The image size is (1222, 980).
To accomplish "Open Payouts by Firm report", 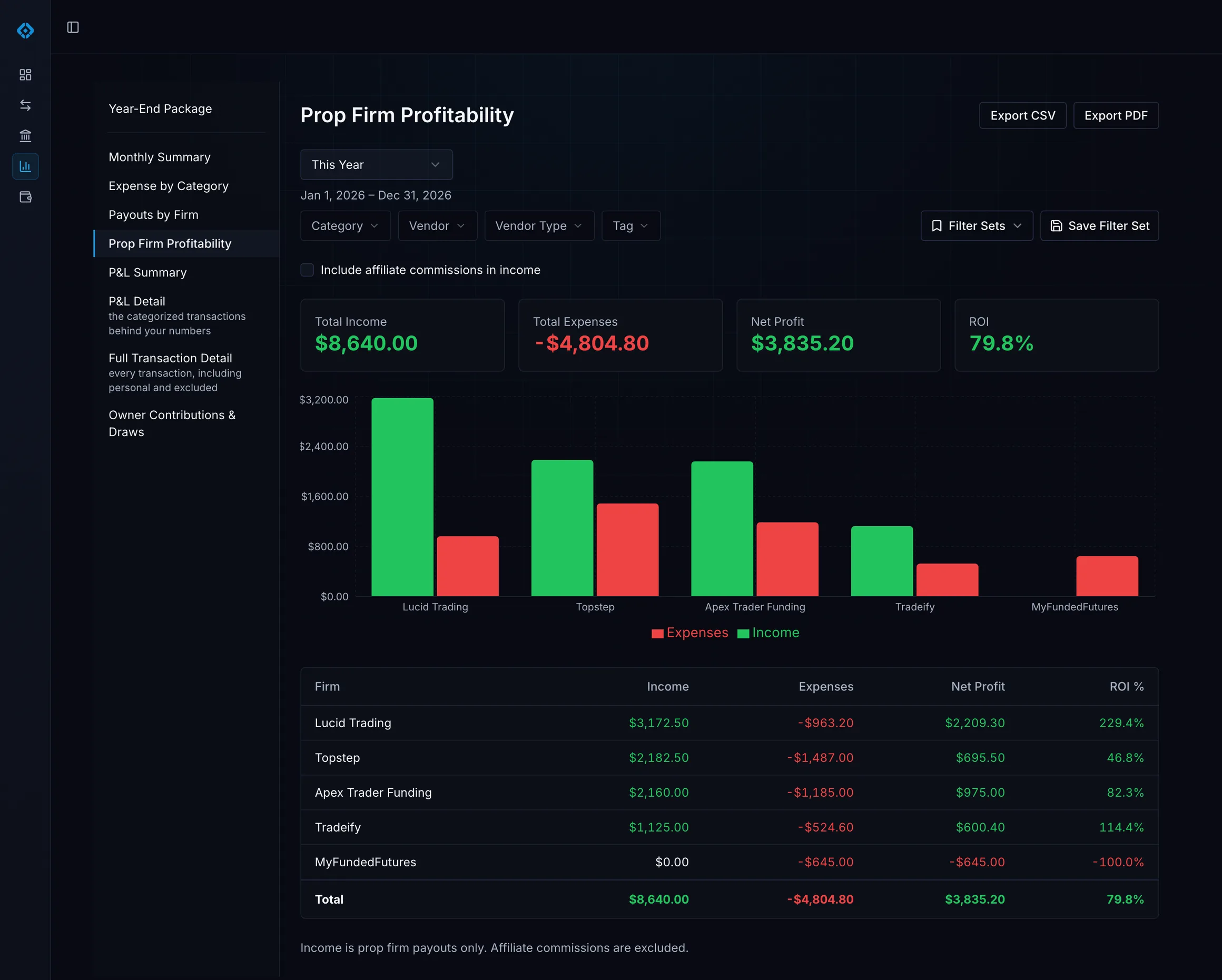I will click(x=154, y=215).
